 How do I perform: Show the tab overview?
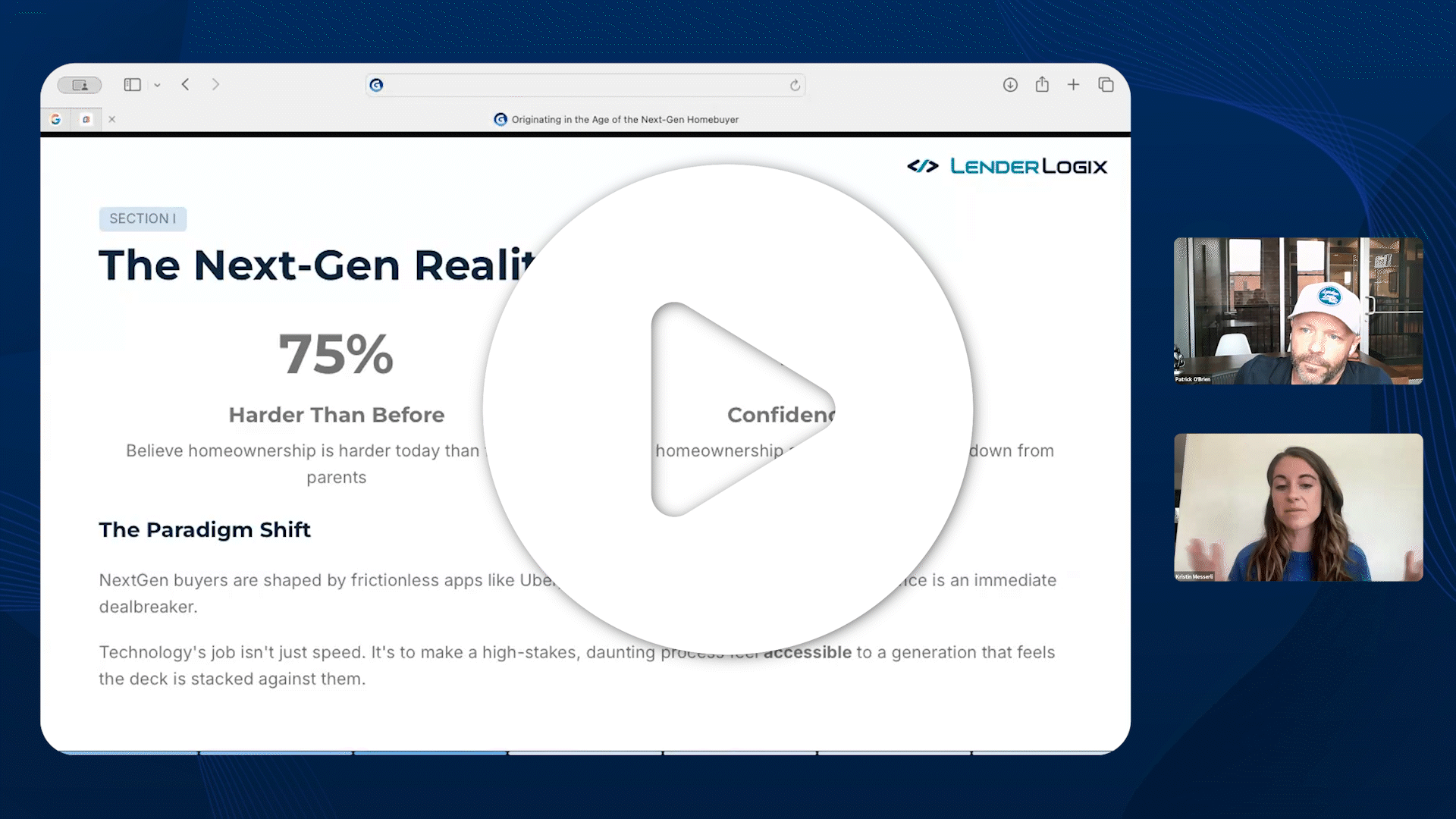pos(1106,85)
